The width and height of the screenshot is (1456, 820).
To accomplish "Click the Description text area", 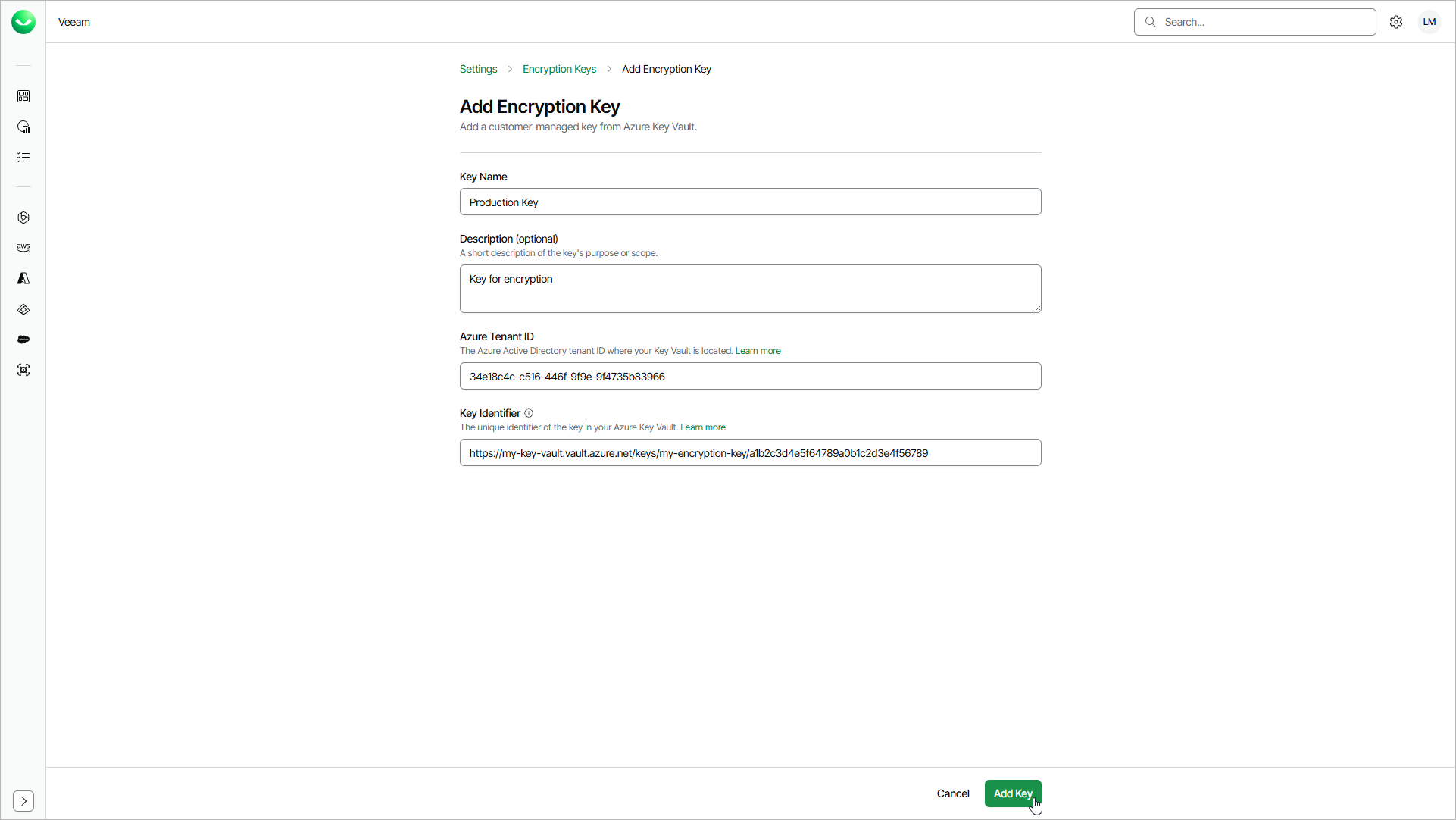I will (750, 288).
